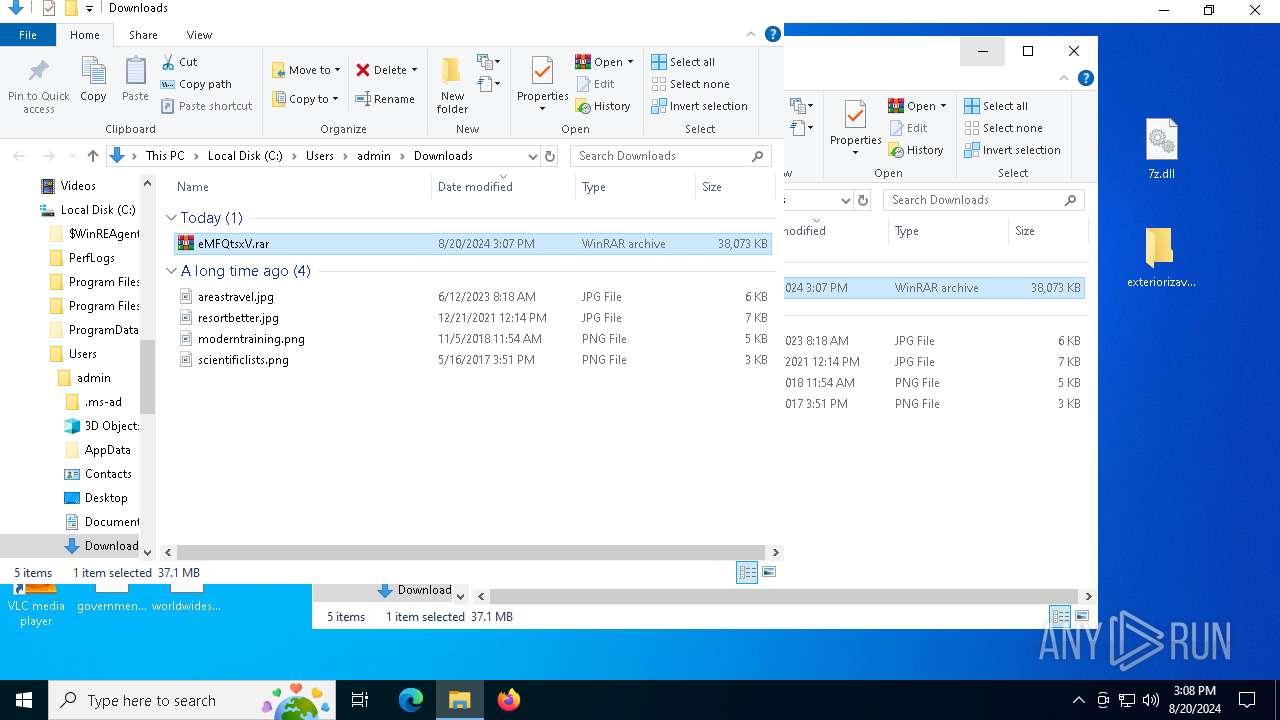The width and height of the screenshot is (1280, 720).
Task: Sort by Type column header
Action: (x=635, y=187)
